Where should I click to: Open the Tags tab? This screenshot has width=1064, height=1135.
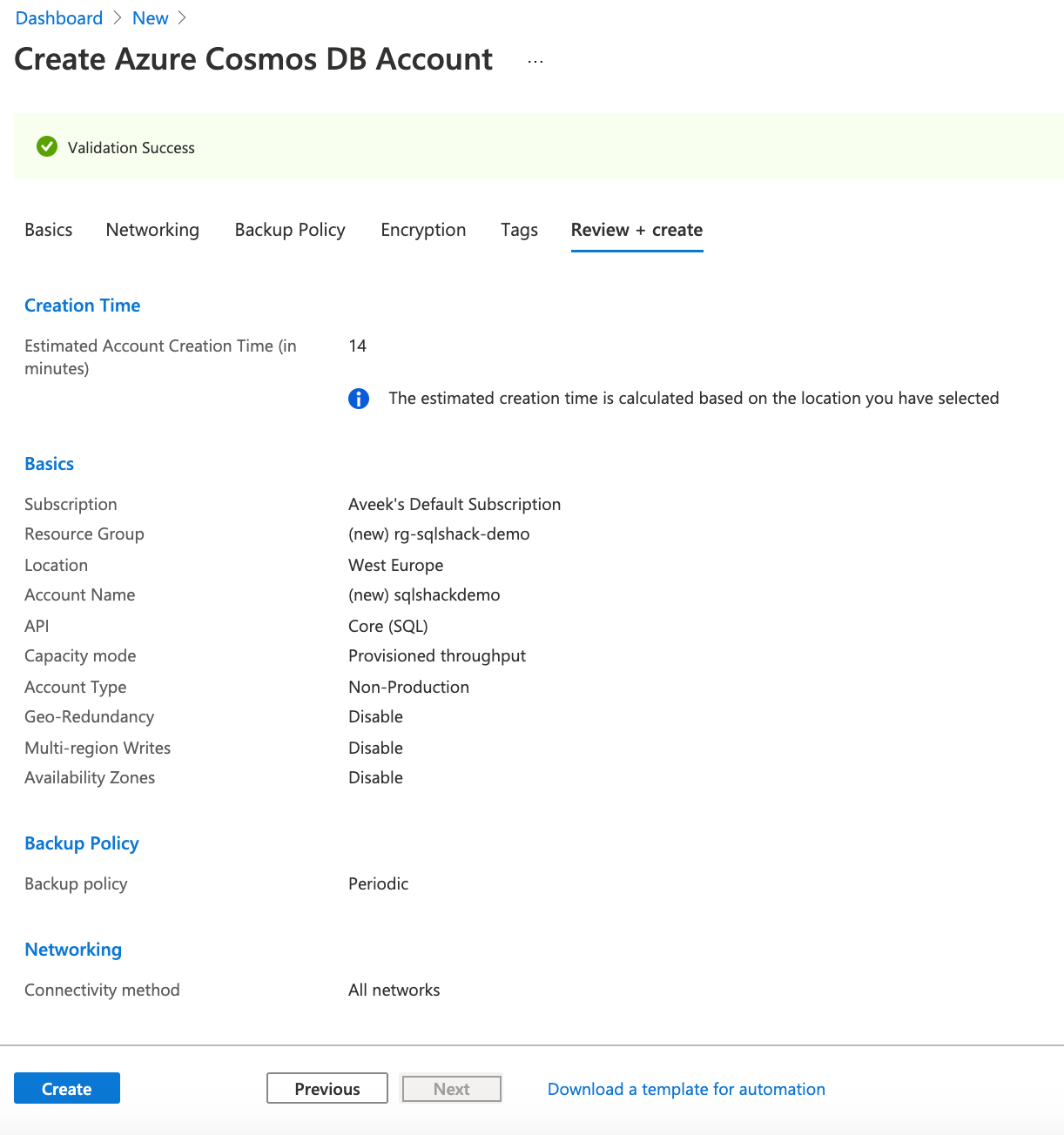click(519, 230)
